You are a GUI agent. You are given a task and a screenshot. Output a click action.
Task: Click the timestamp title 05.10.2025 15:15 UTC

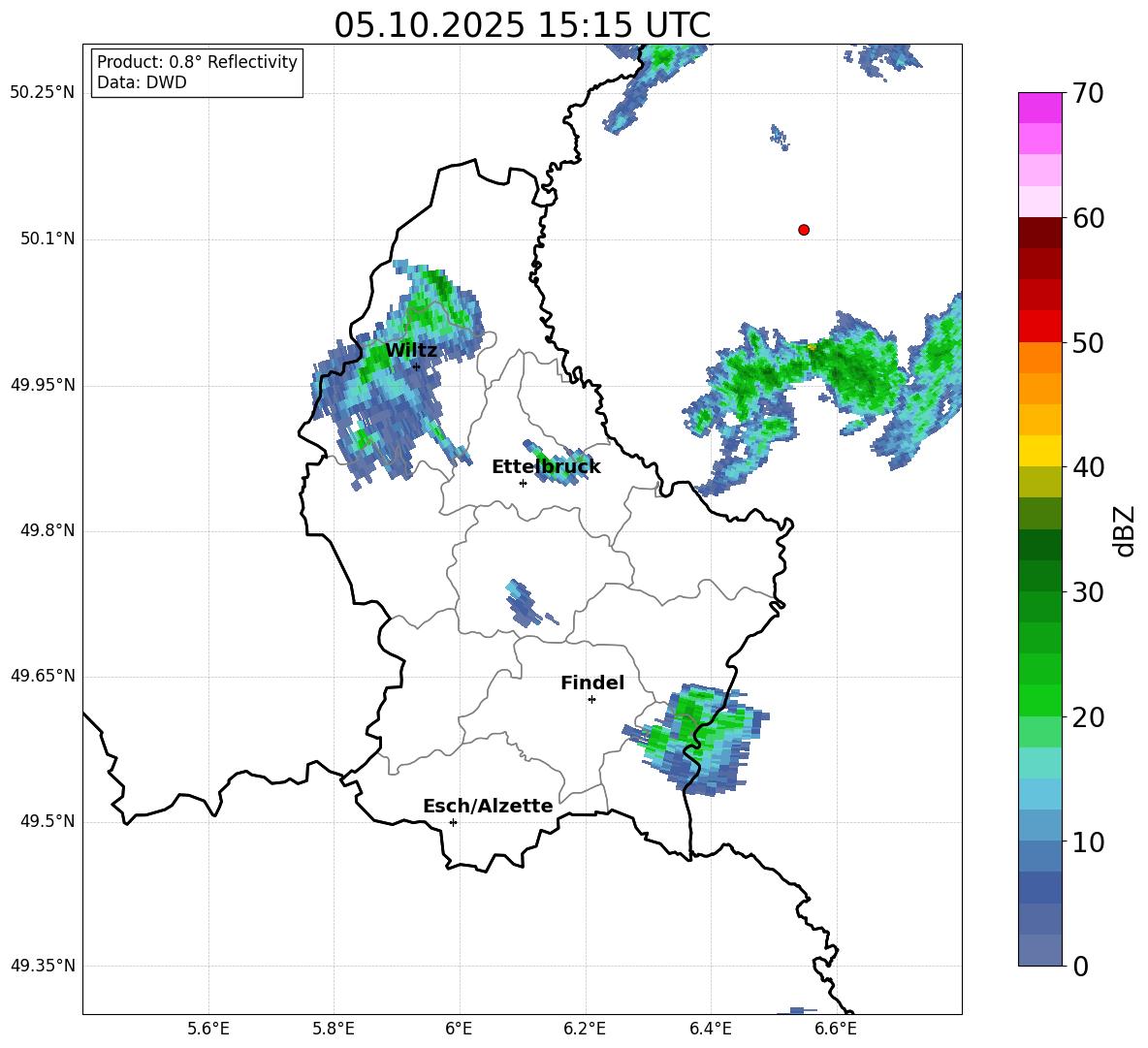pos(522,25)
